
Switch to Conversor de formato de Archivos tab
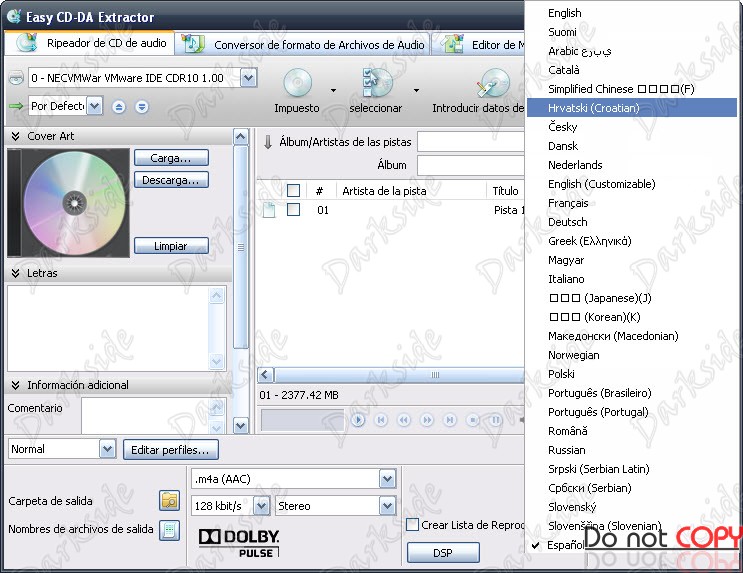point(303,45)
